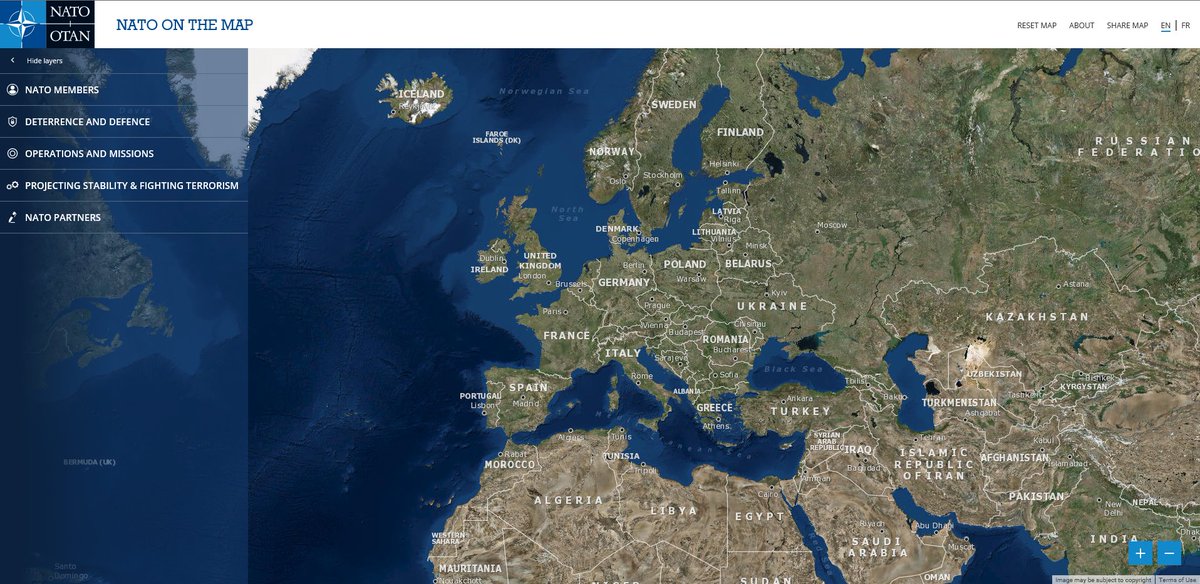The height and width of the screenshot is (584, 1200).
Task: Switch language to EN
Action: pos(1166,25)
